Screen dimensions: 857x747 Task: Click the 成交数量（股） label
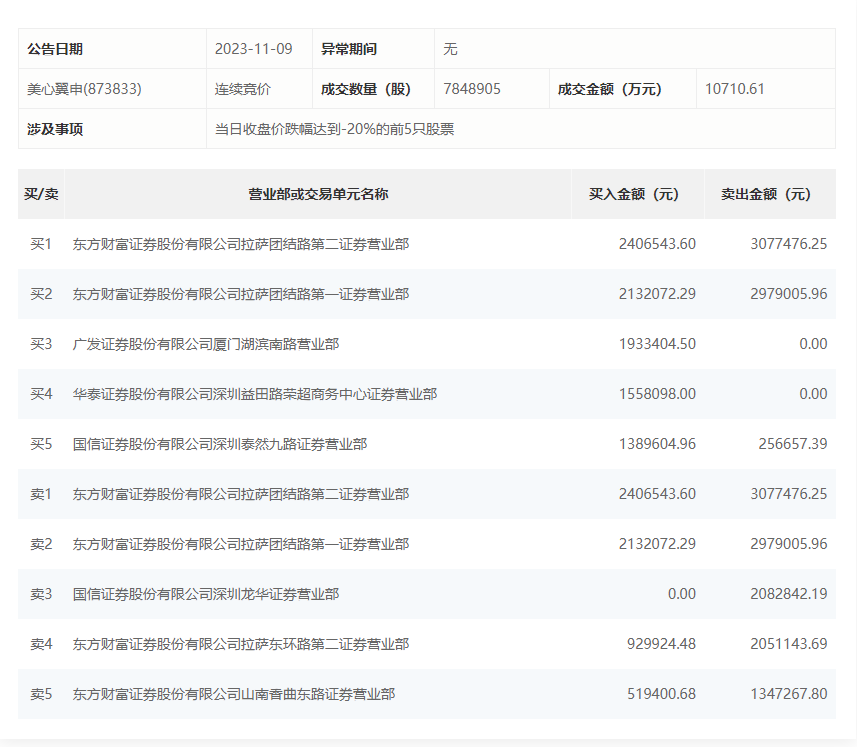tap(366, 89)
